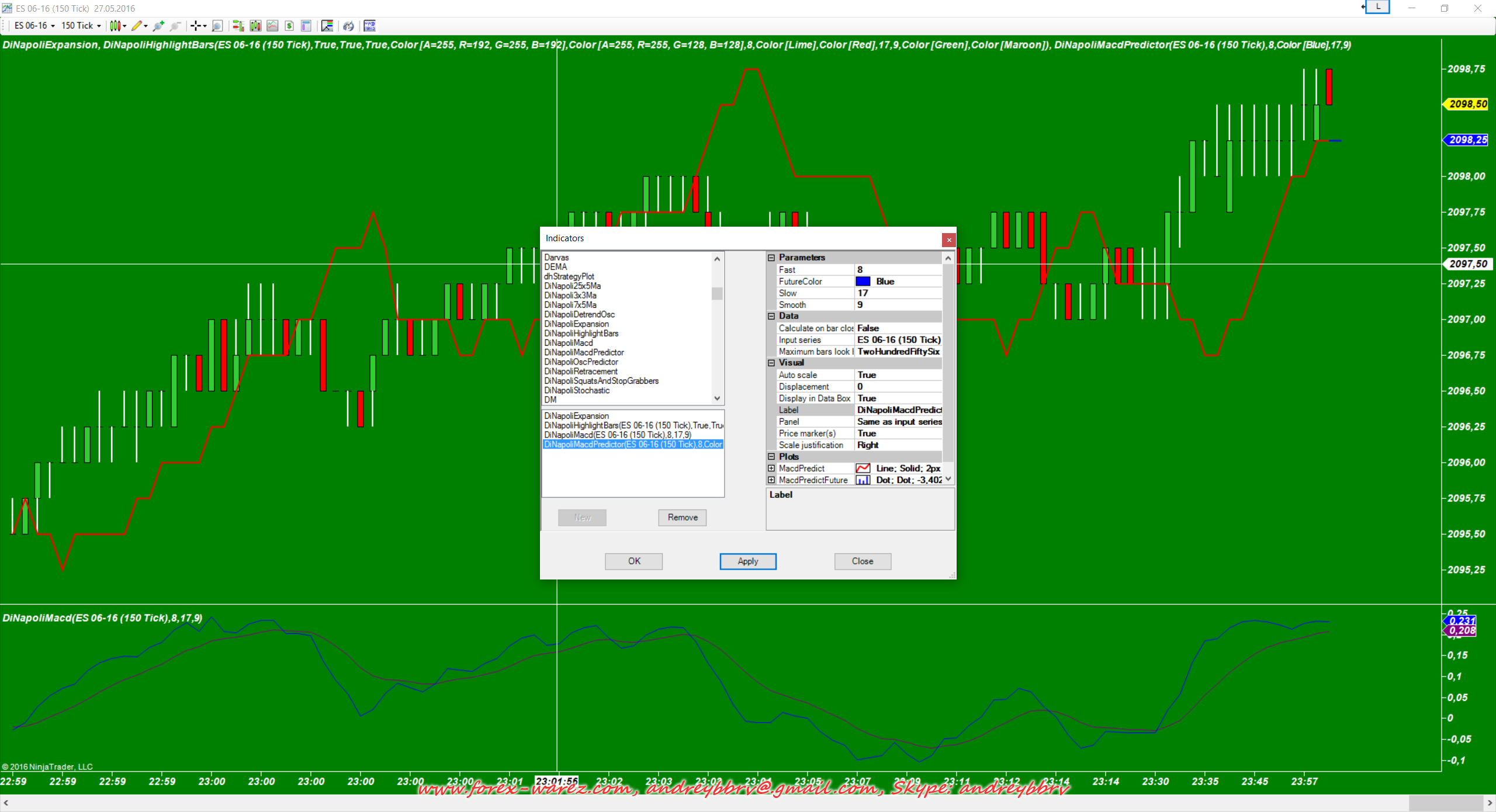
Task: Open the Chart Trader icon
Action: [238, 26]
